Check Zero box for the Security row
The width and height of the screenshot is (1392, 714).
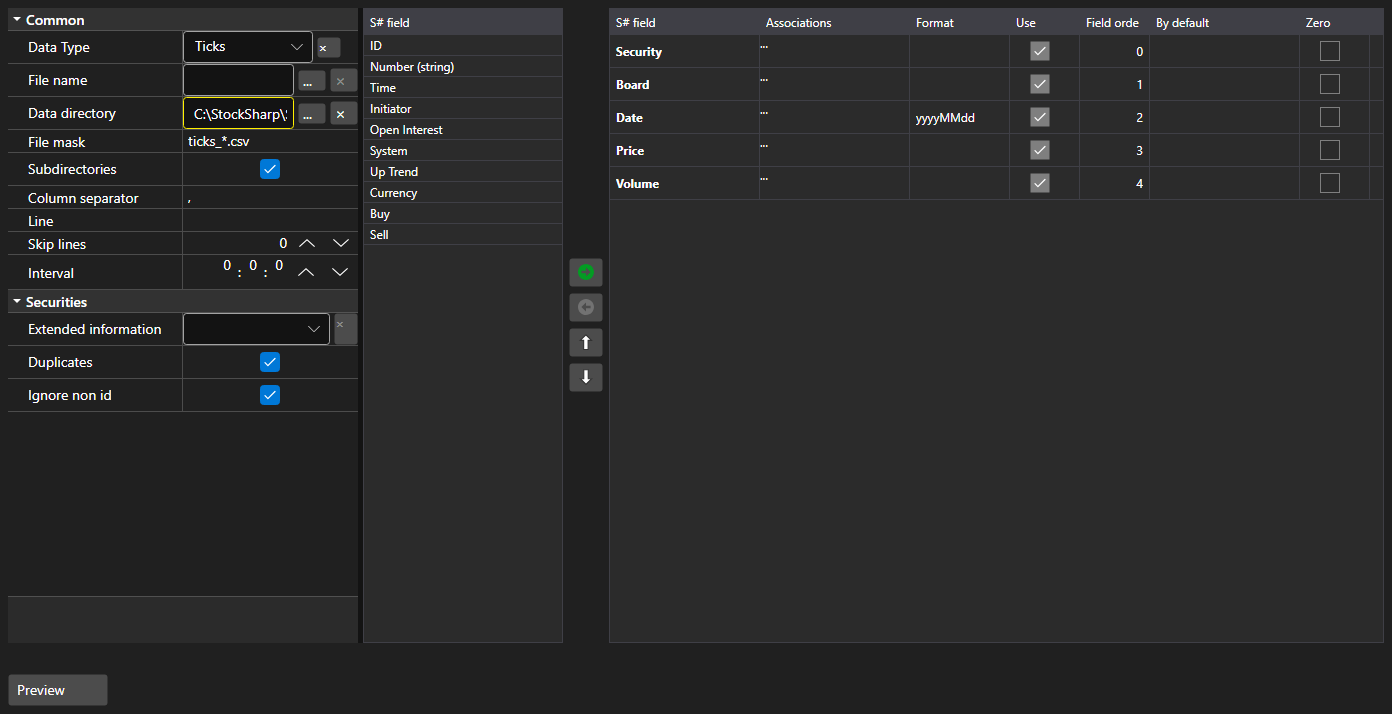coord(1330,51)
